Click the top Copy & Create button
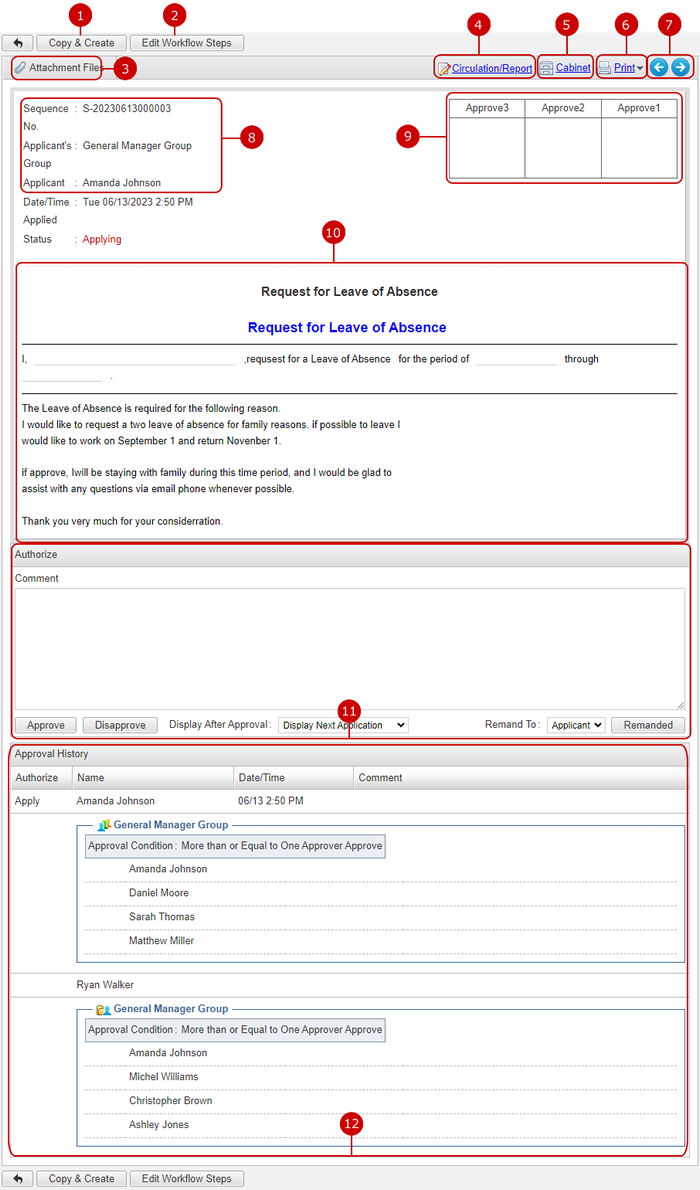 81,43
